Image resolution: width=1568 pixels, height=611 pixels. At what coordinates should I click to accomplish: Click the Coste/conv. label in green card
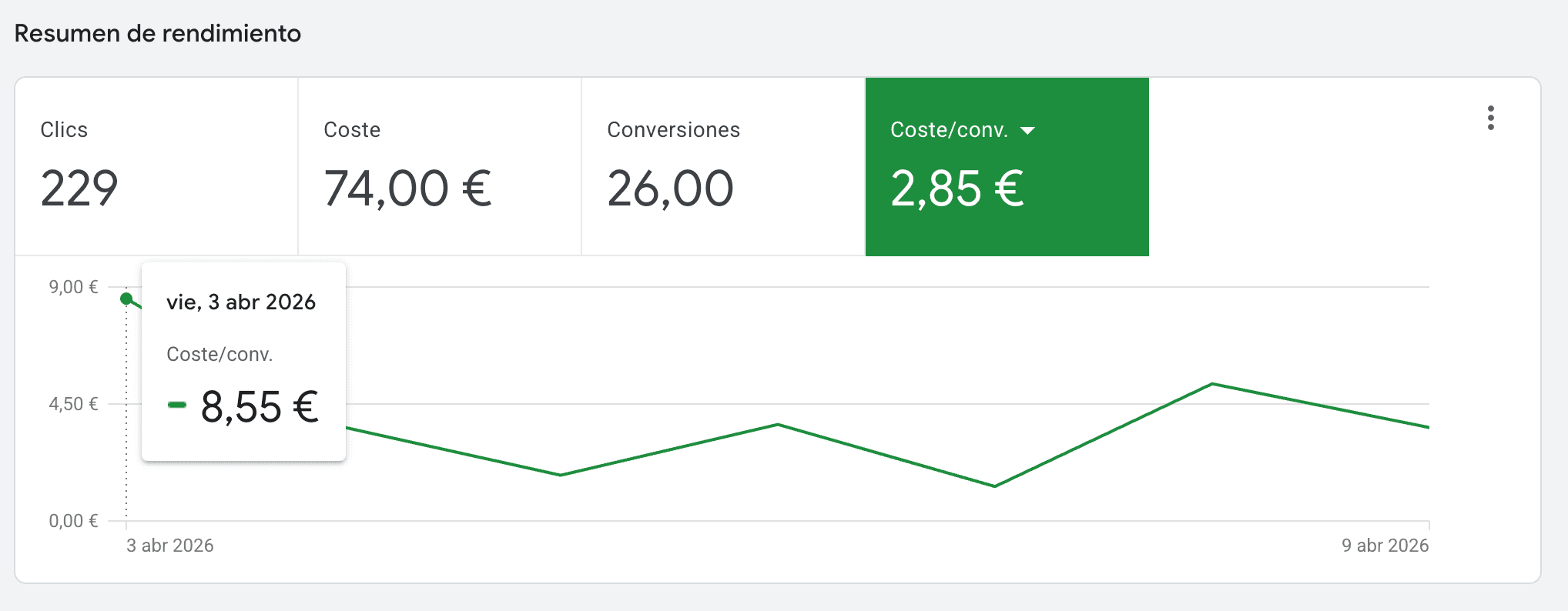[949, 130]
